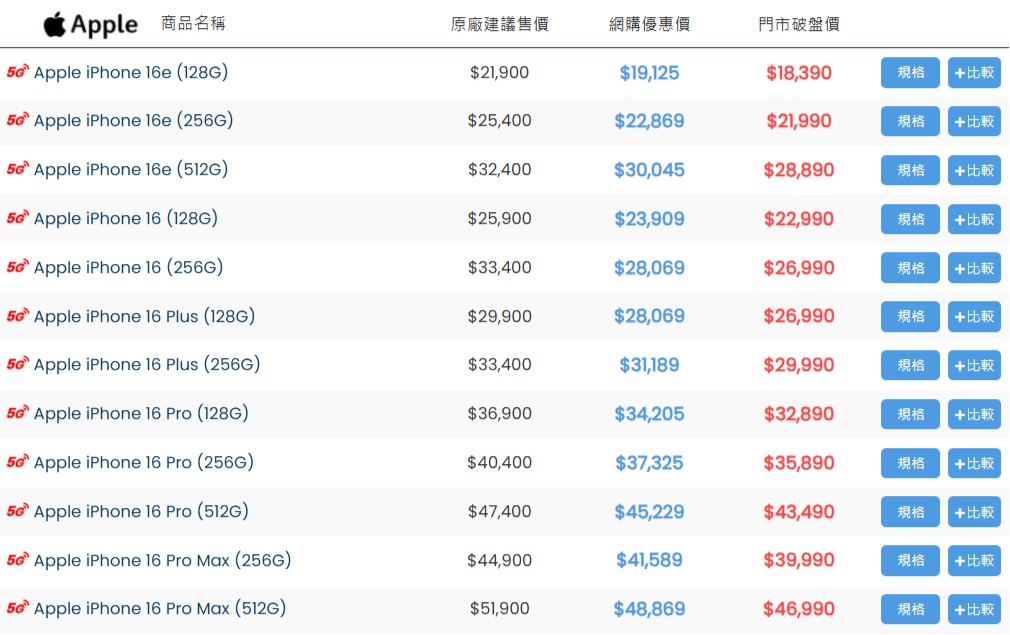Click 5G icon beside iPhone 16e (128G)
The width and height of the screenshot is (1010, 635).
(18, 72)
